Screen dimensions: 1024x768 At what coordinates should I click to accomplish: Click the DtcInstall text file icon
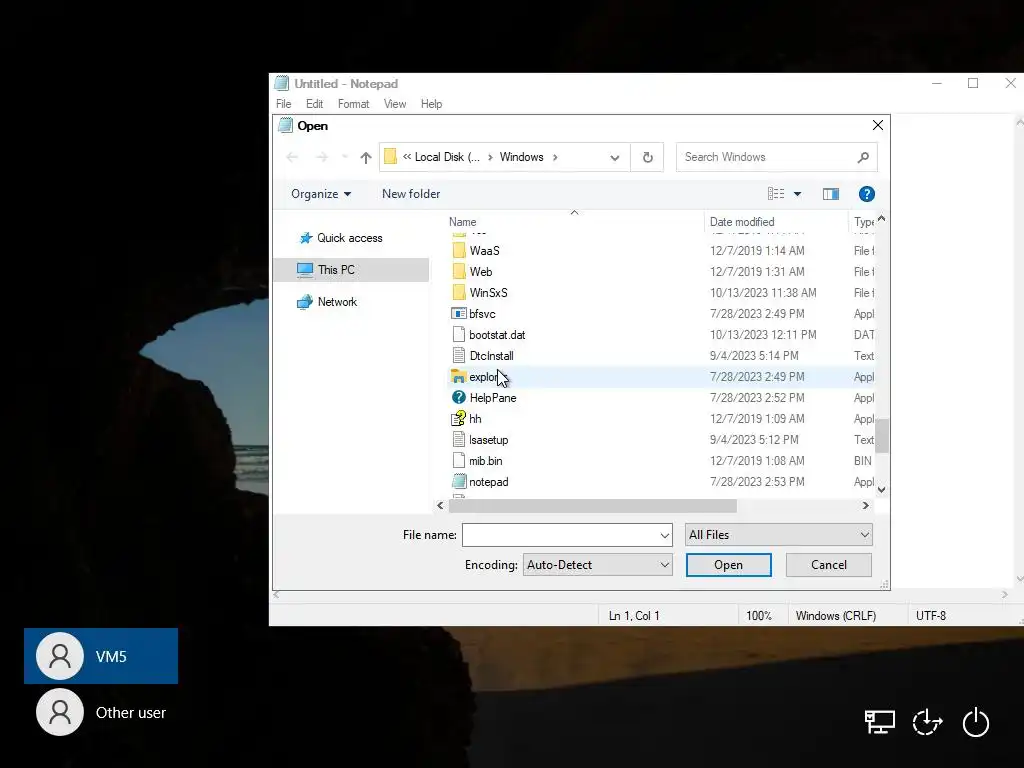(x=458, y=356)
